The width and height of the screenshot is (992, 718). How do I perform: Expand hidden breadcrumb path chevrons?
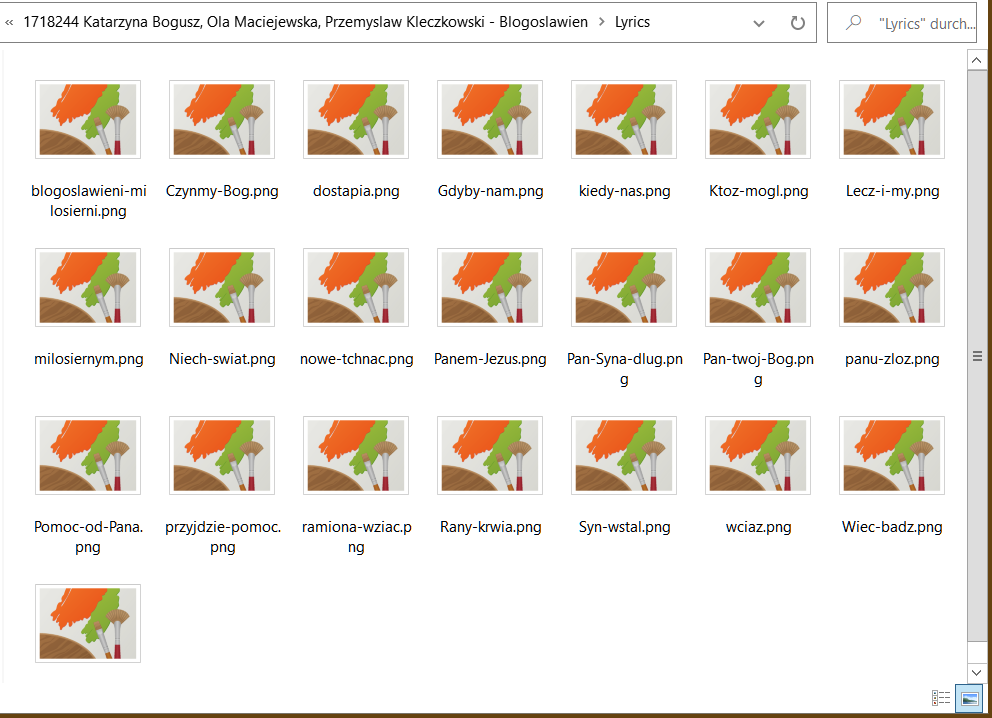9,22
